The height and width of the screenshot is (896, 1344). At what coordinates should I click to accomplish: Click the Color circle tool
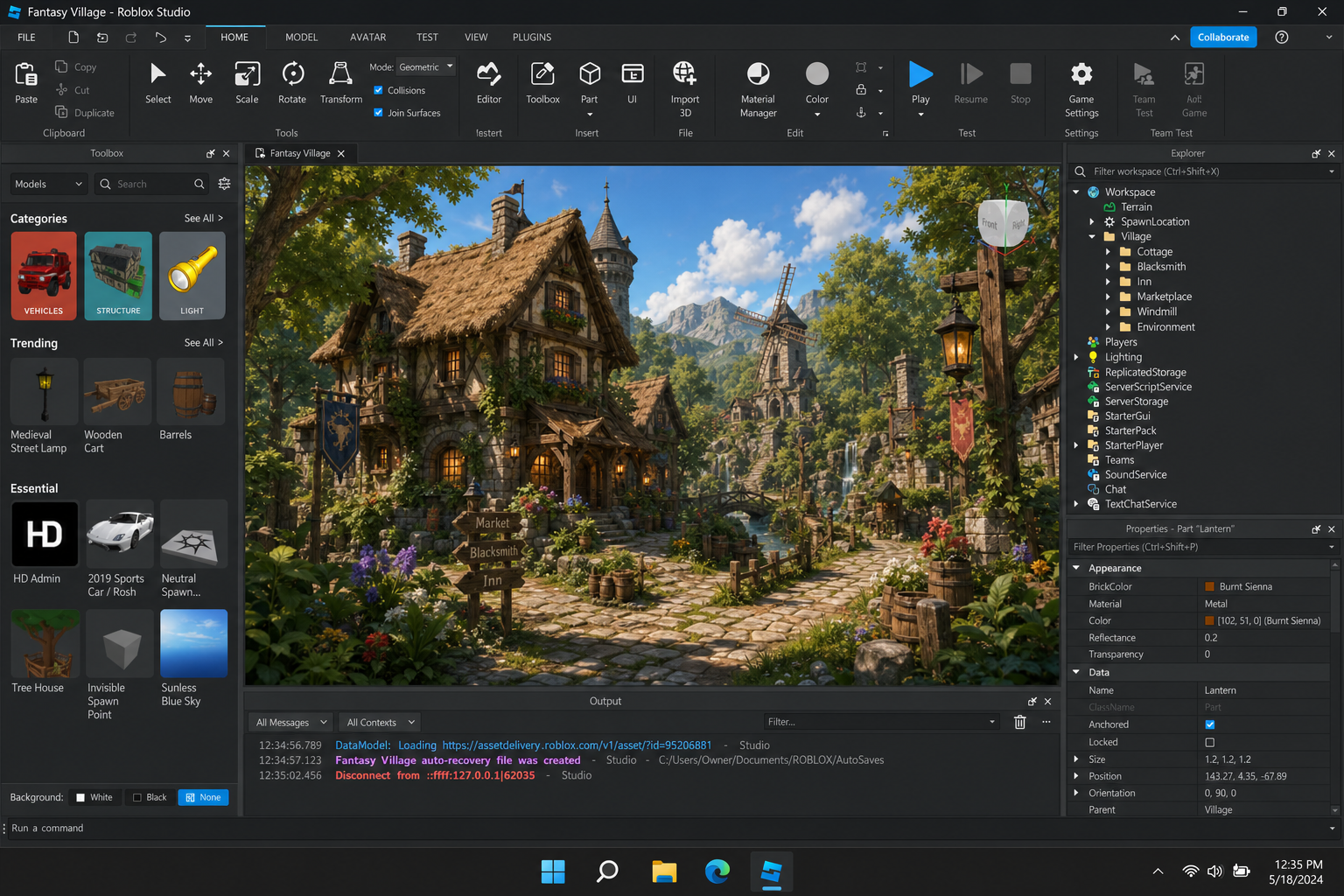pos(817,74)
